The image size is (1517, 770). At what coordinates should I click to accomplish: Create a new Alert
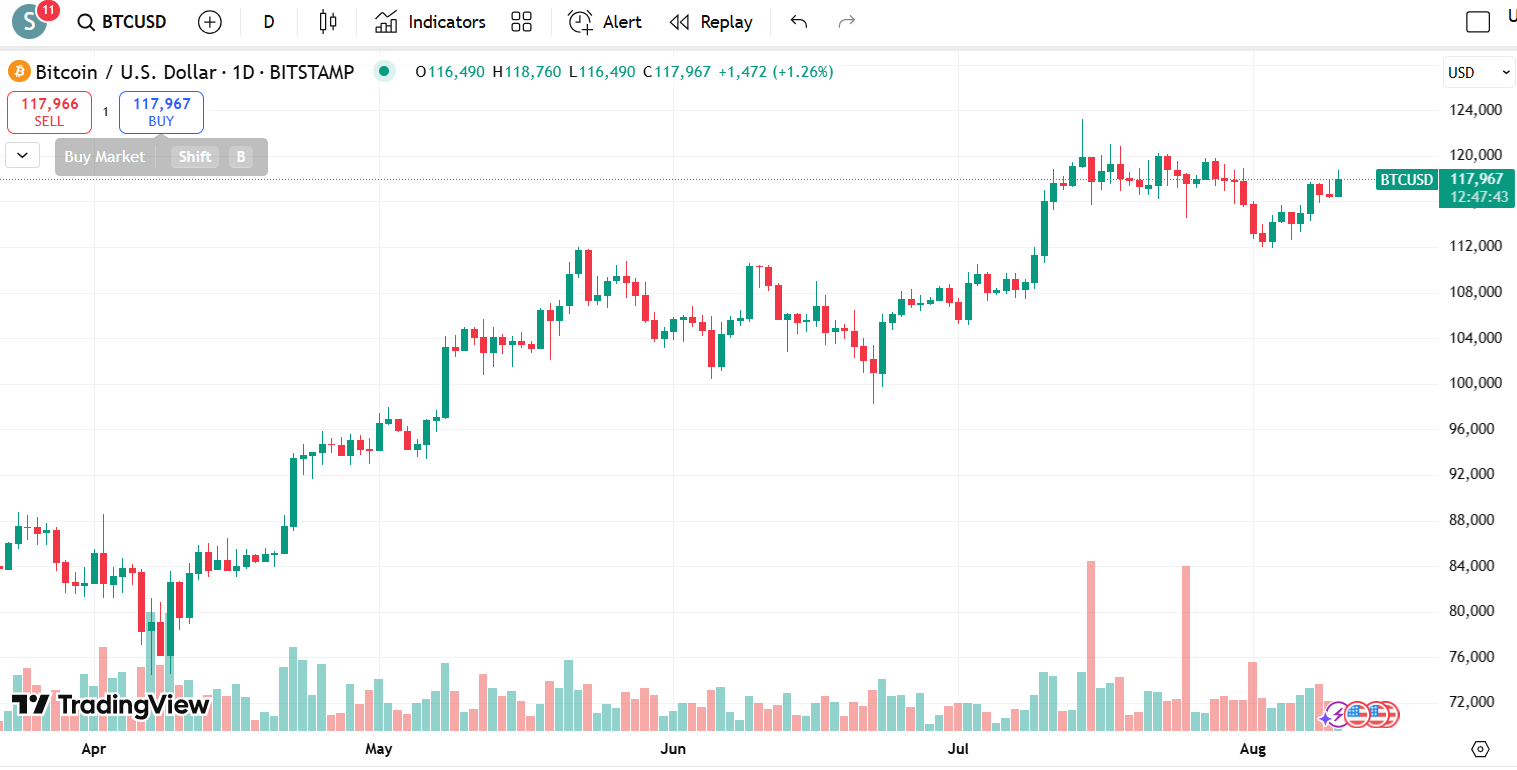click(x=605, y=22)
